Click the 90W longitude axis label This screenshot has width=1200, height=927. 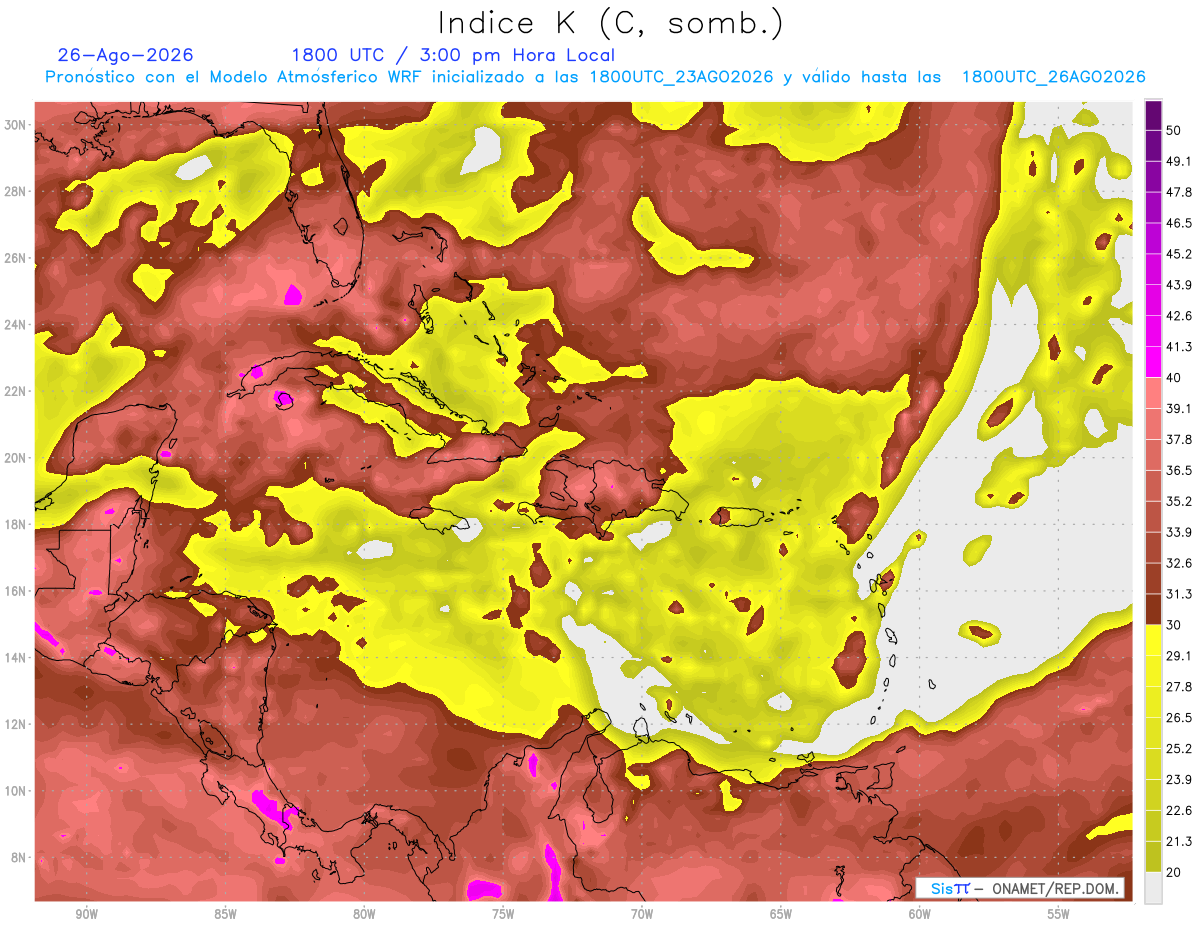tap(87, 914)
